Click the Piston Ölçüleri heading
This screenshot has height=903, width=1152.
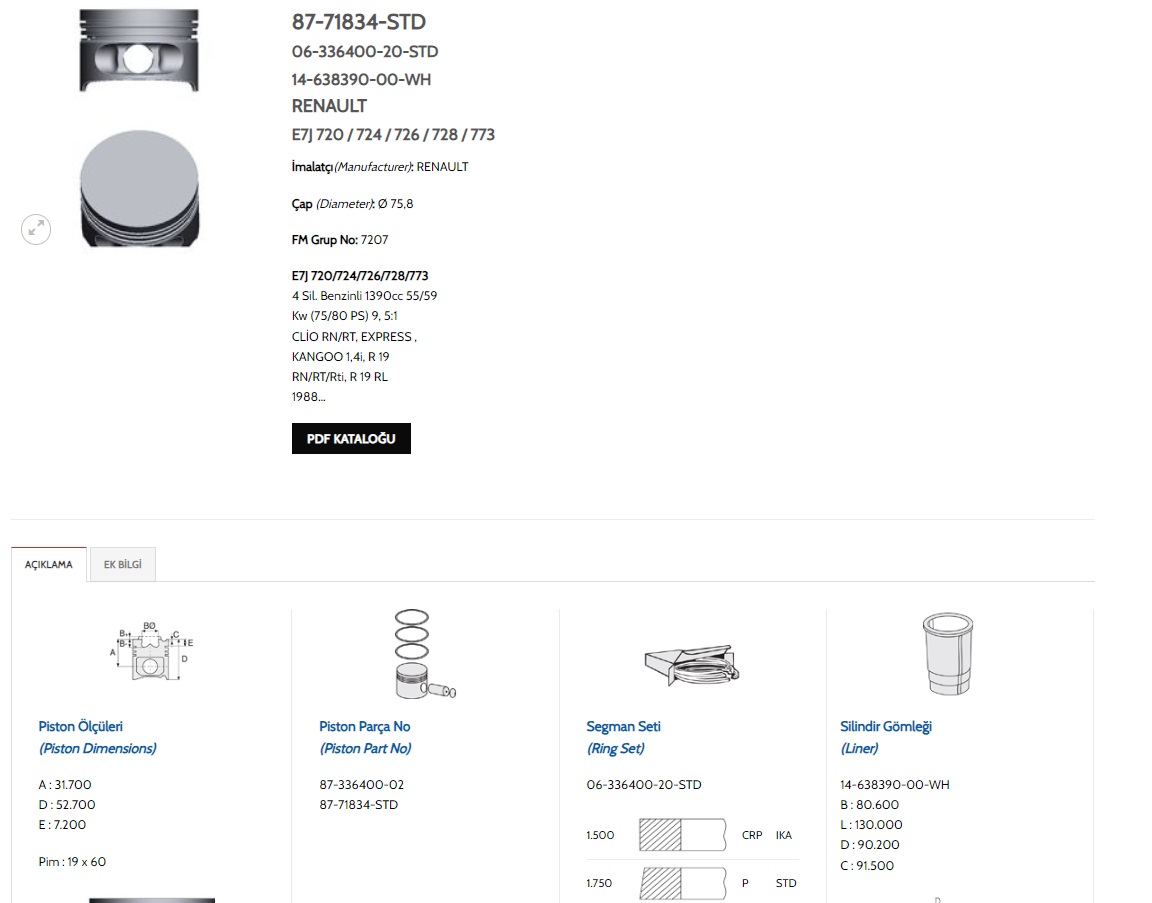click(81, 727)
